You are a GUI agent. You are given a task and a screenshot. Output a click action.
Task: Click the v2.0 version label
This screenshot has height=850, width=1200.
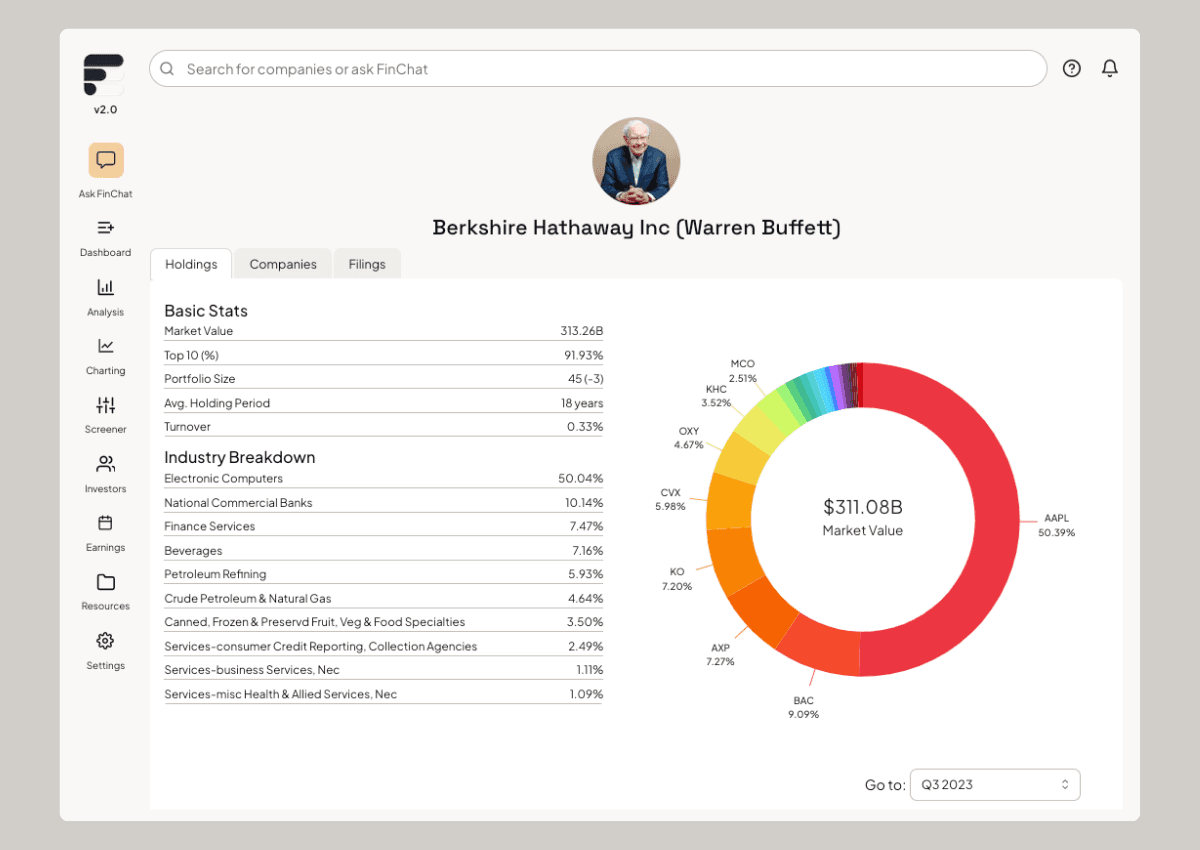tap(105, 109)
